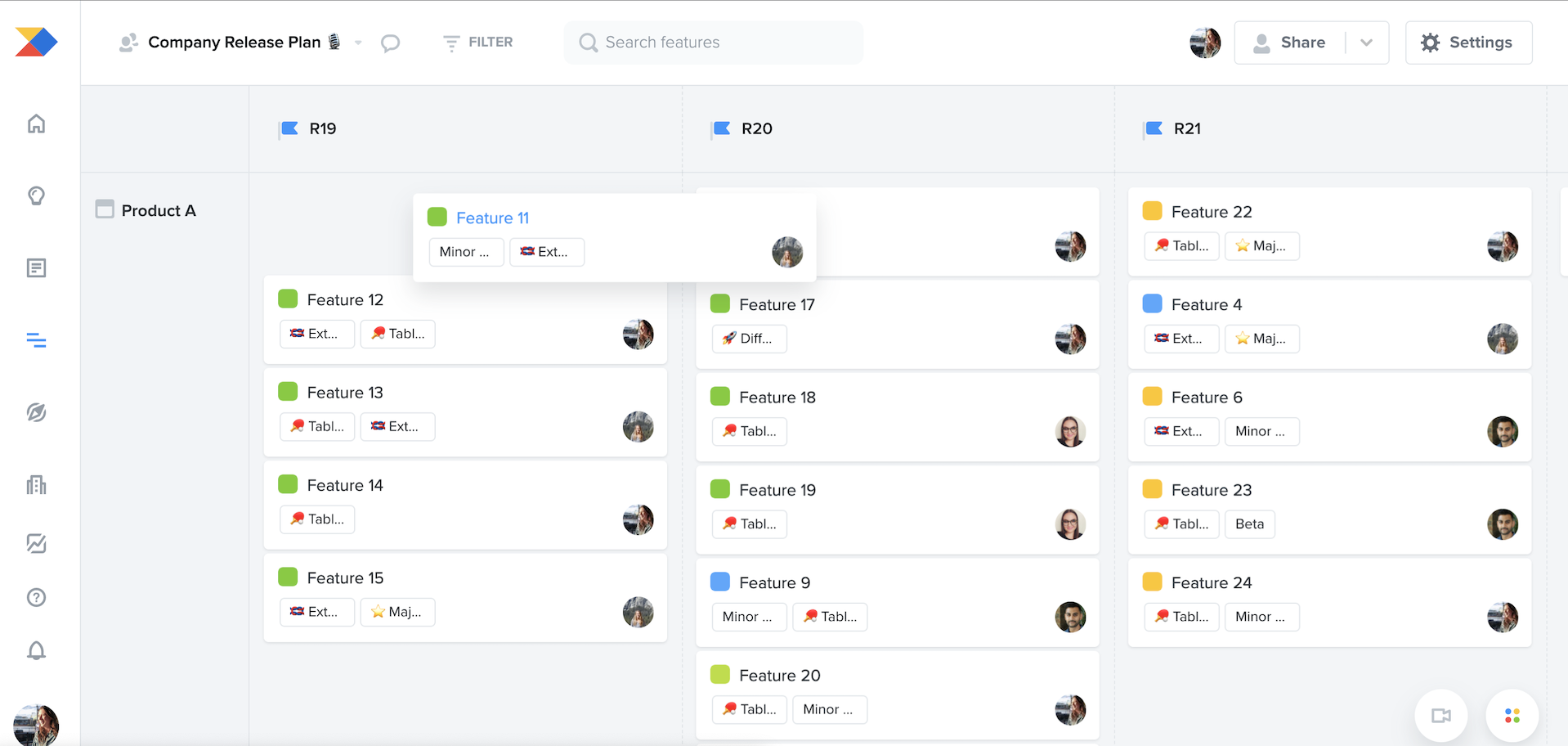Click the R20 release flag icon
The width and height of the screenshot is (1568, 746).
721,128
